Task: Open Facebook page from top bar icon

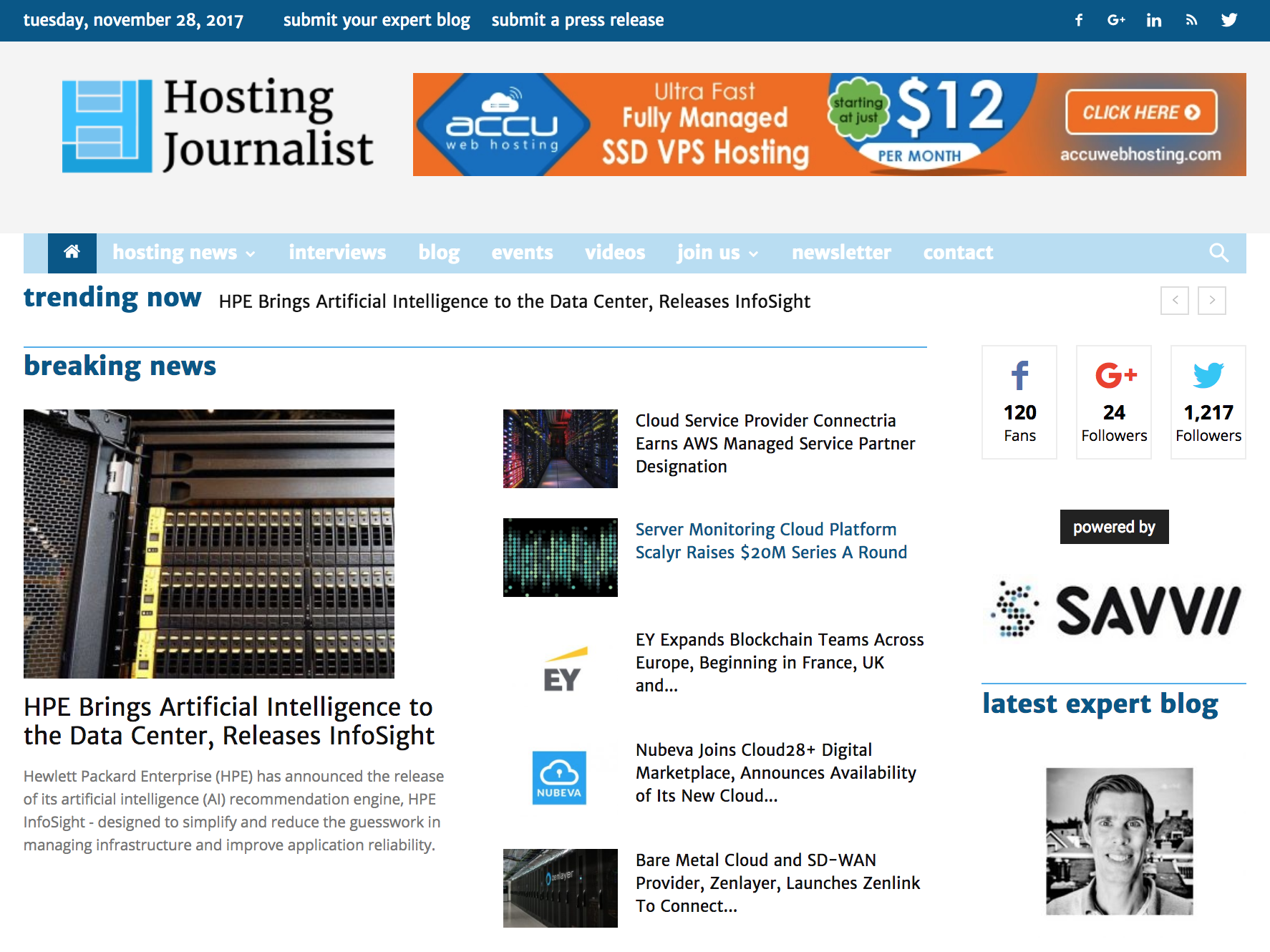Action: click(x=1078, y=20)
